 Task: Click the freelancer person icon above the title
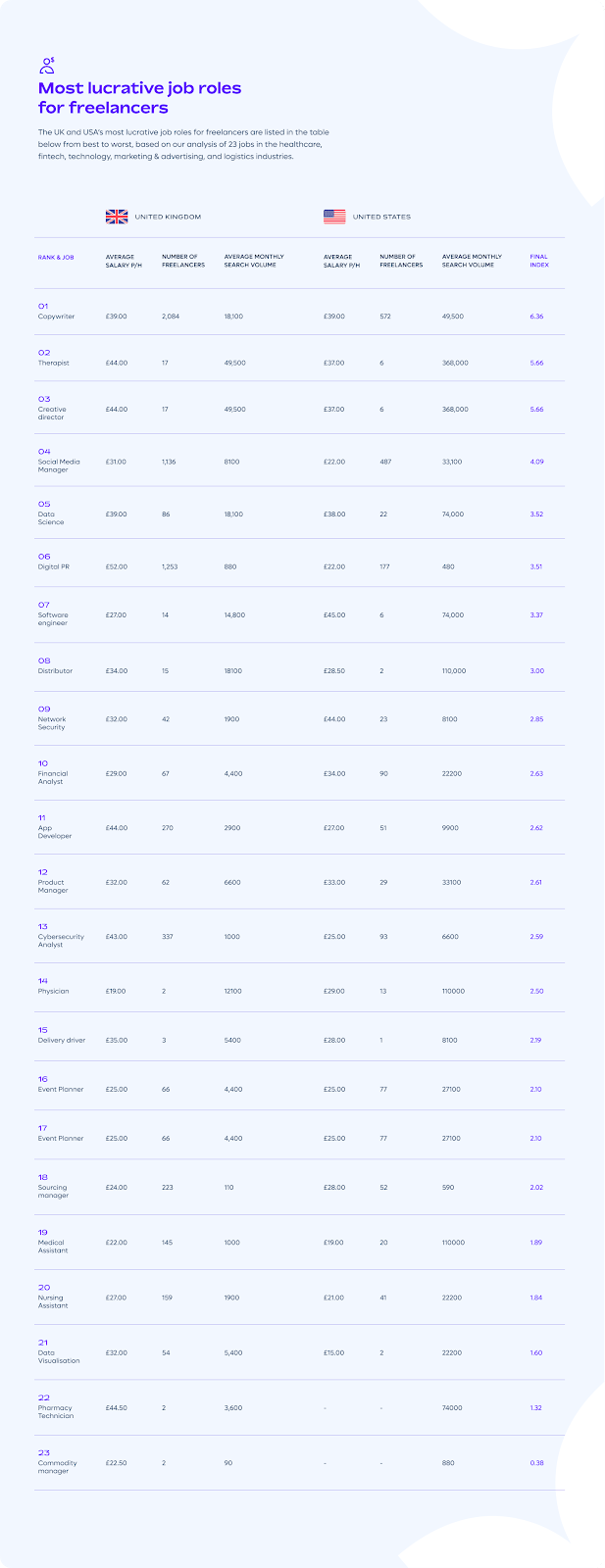46,66
